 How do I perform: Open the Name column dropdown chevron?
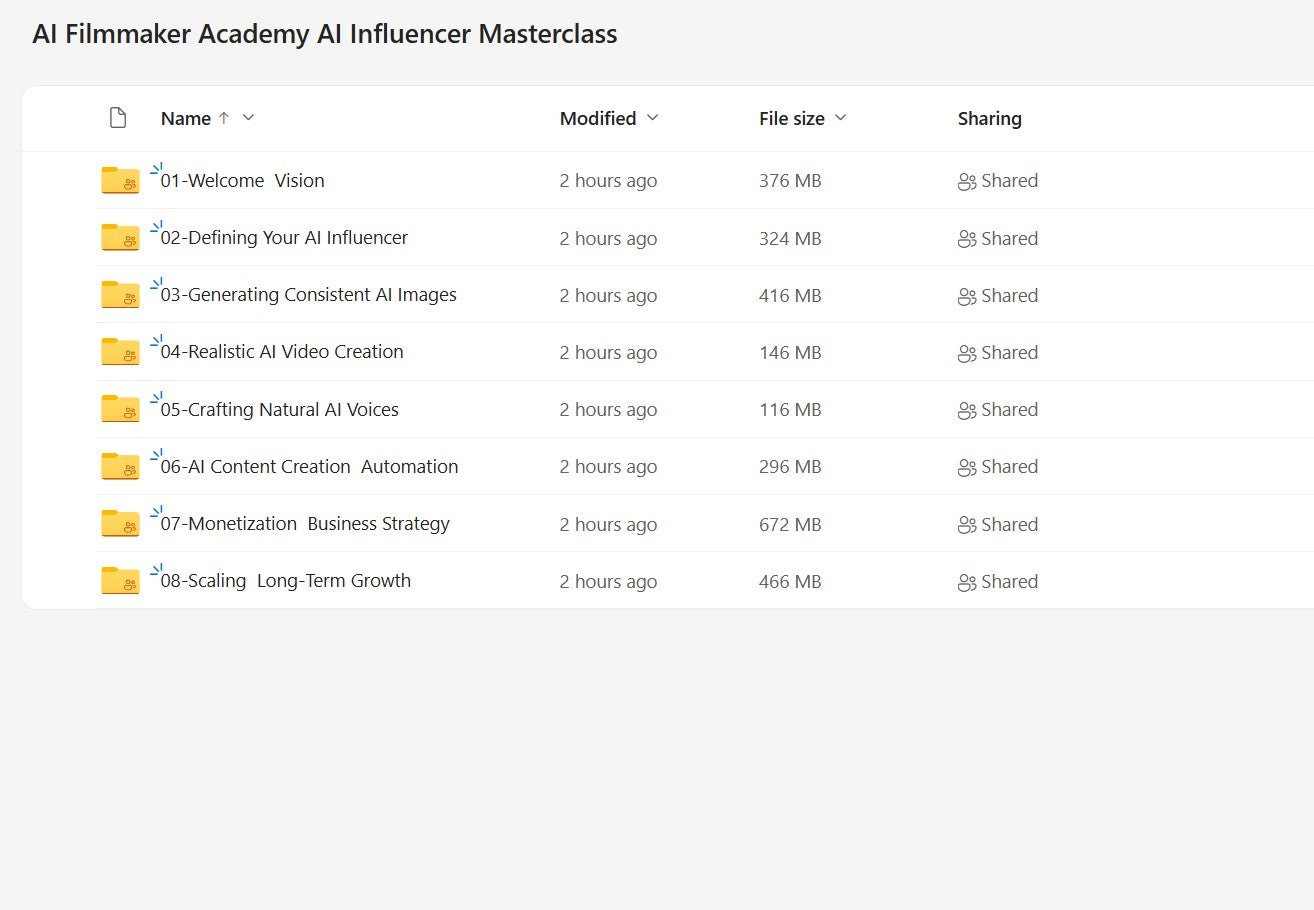point(249,118)
